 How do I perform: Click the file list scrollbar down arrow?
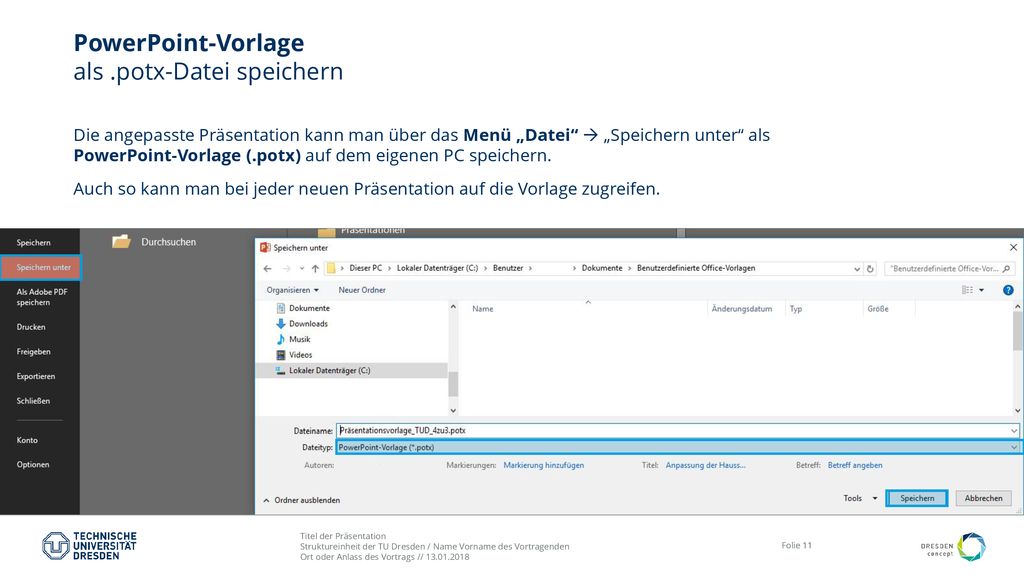click(x=1017, y=410)
